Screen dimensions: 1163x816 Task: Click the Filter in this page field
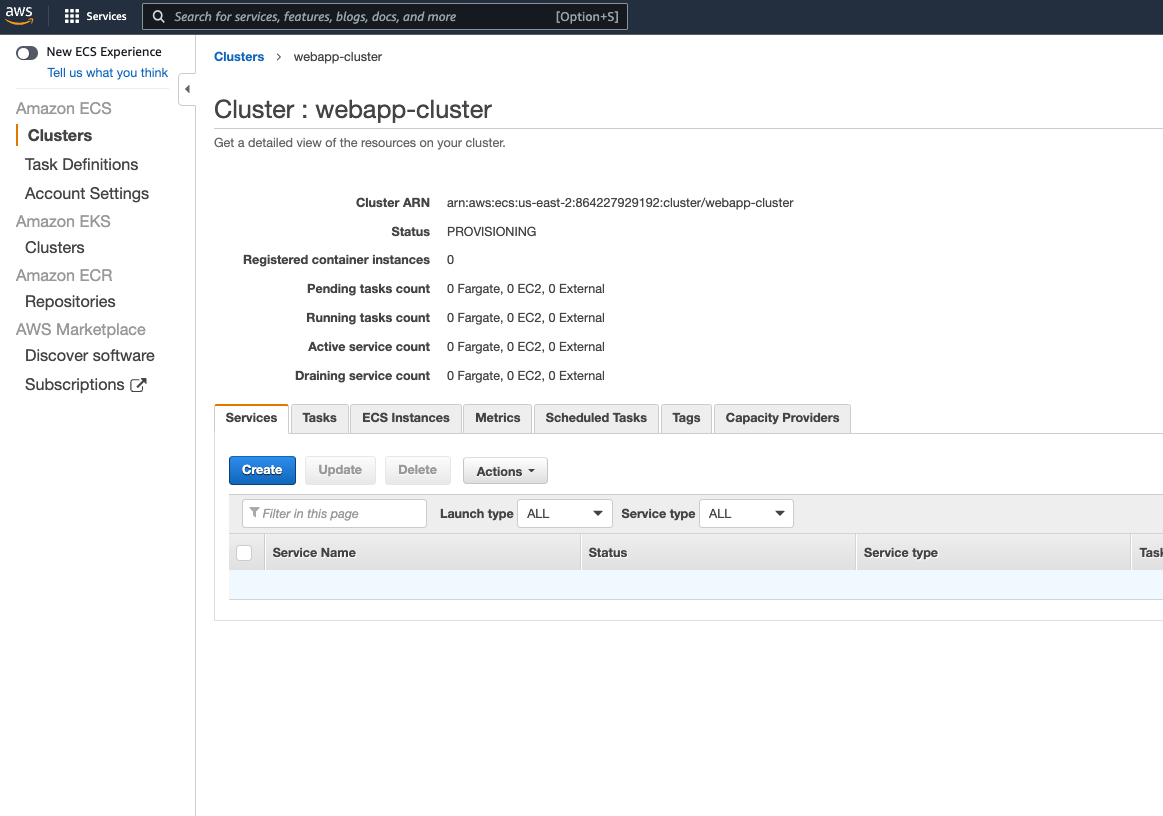[334, 513]
